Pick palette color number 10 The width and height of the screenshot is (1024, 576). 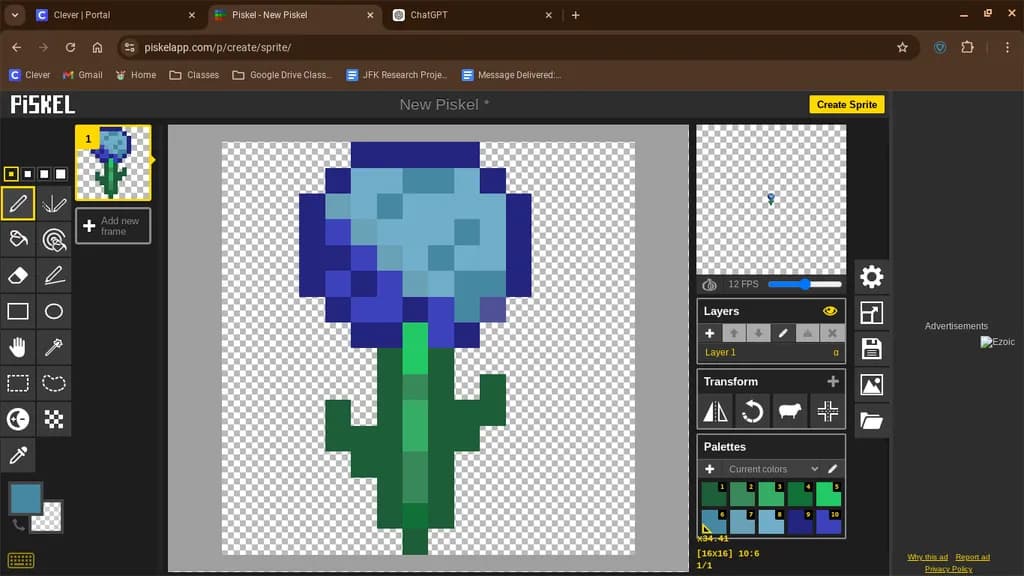coord(829,522)
